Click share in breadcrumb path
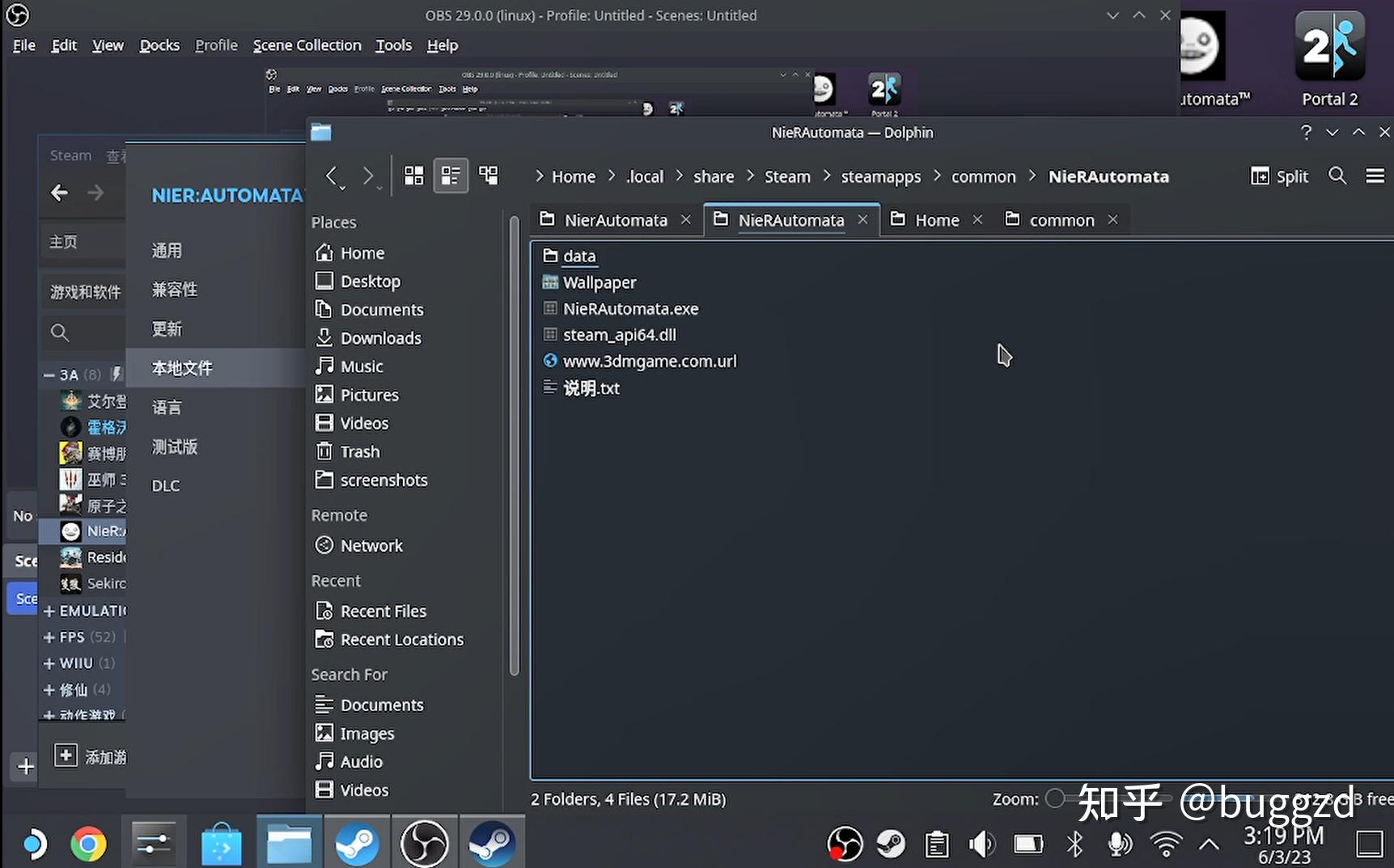This screenshot has width=1394, height=868. 714,176
